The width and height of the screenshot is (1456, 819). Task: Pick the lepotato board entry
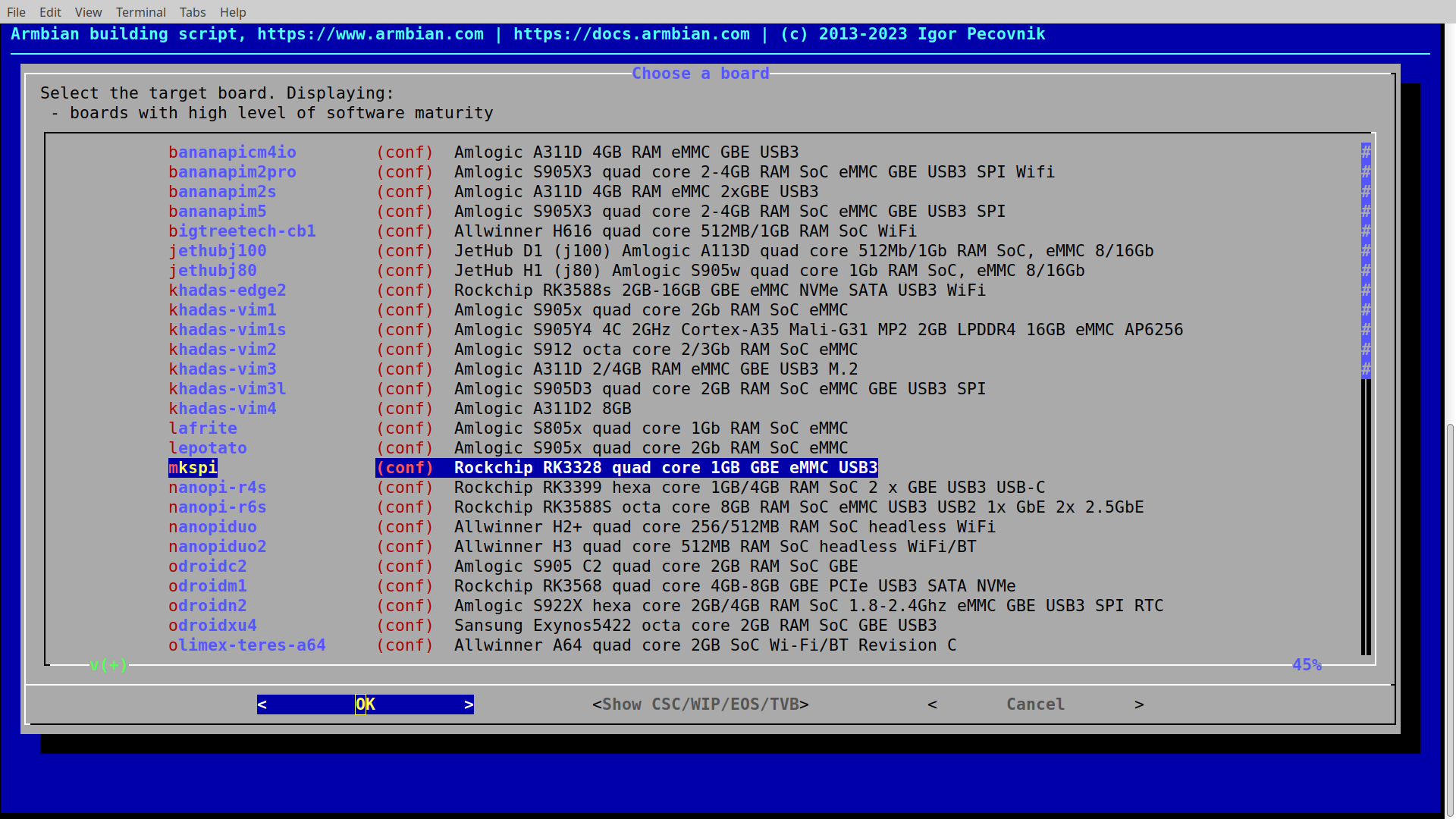(207, 448)
